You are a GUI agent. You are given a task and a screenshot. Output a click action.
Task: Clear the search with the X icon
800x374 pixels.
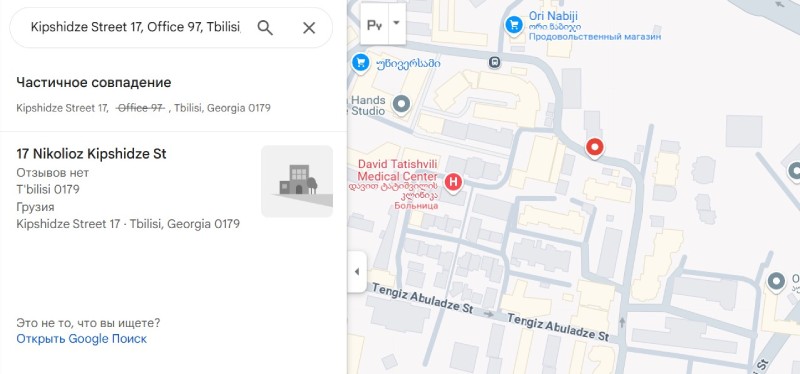tap(309, 28)
